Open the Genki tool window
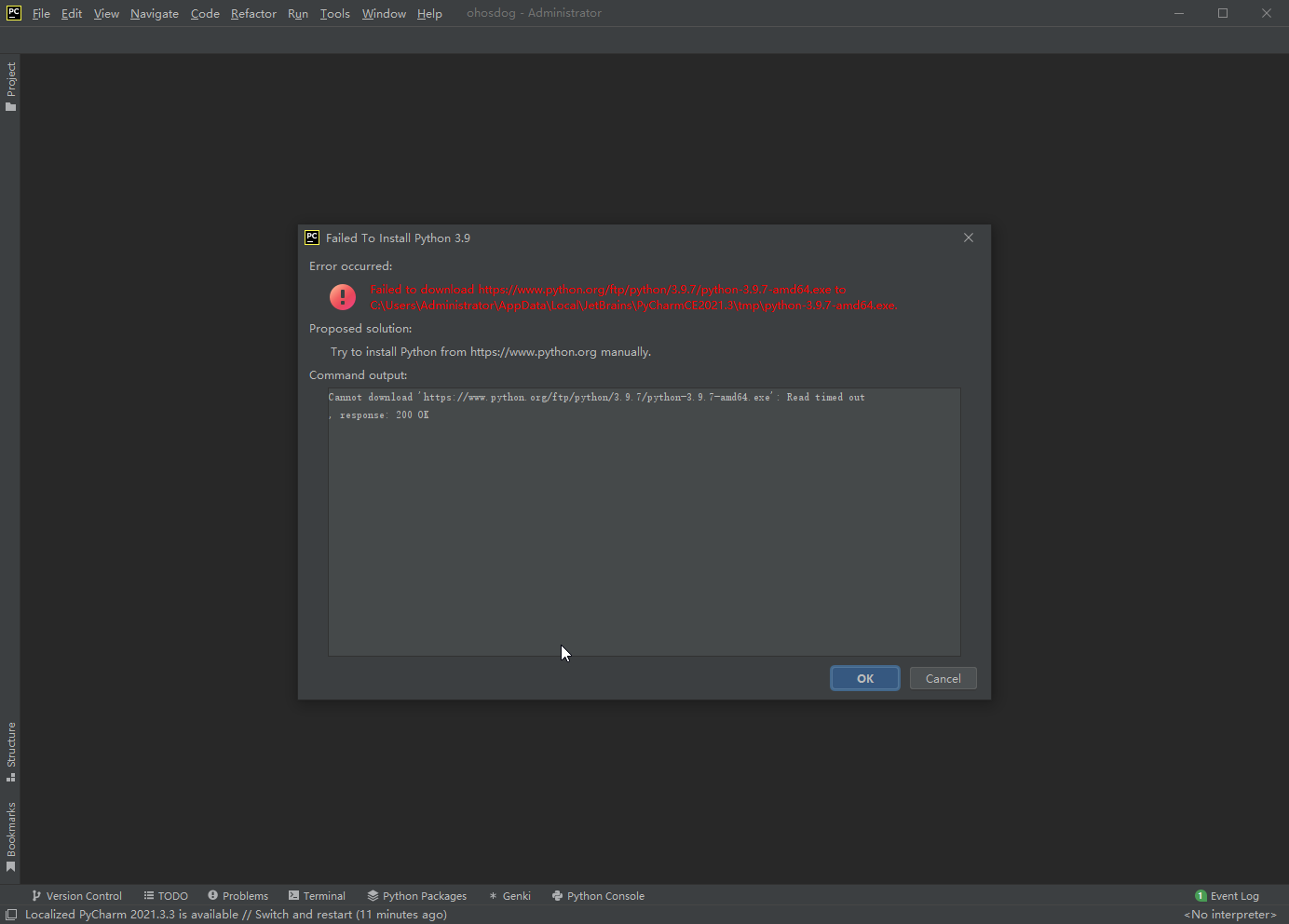 point(509,896)
